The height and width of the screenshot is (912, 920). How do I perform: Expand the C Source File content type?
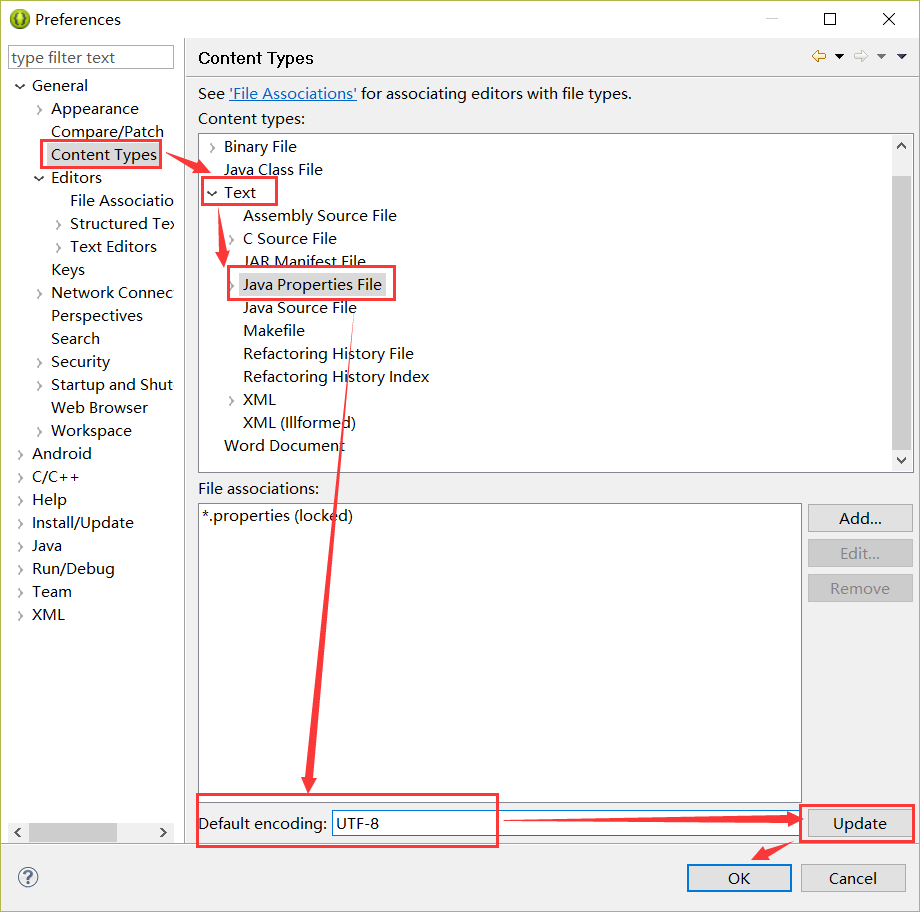pos(232,239)
